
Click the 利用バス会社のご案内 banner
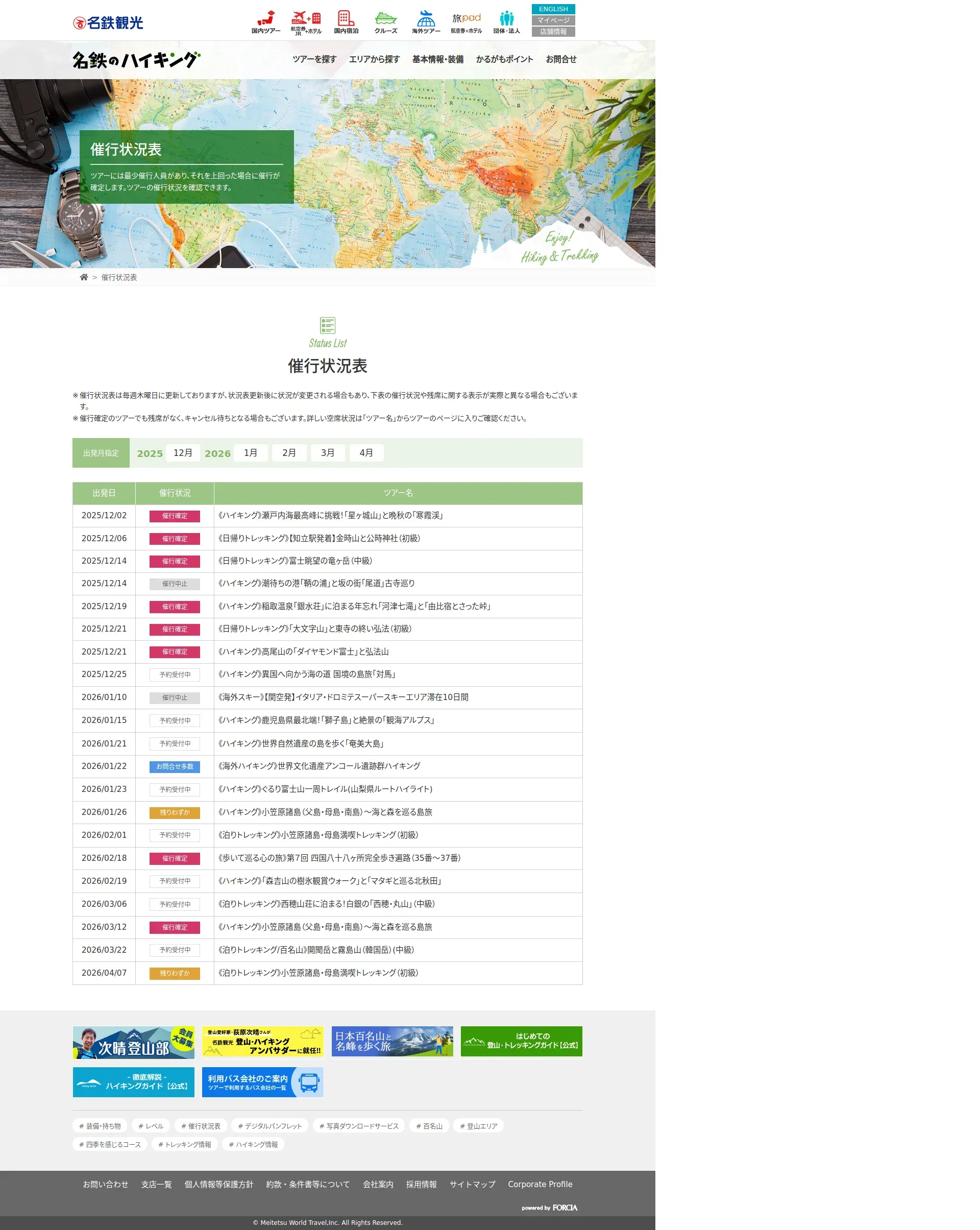(262, 1082)
